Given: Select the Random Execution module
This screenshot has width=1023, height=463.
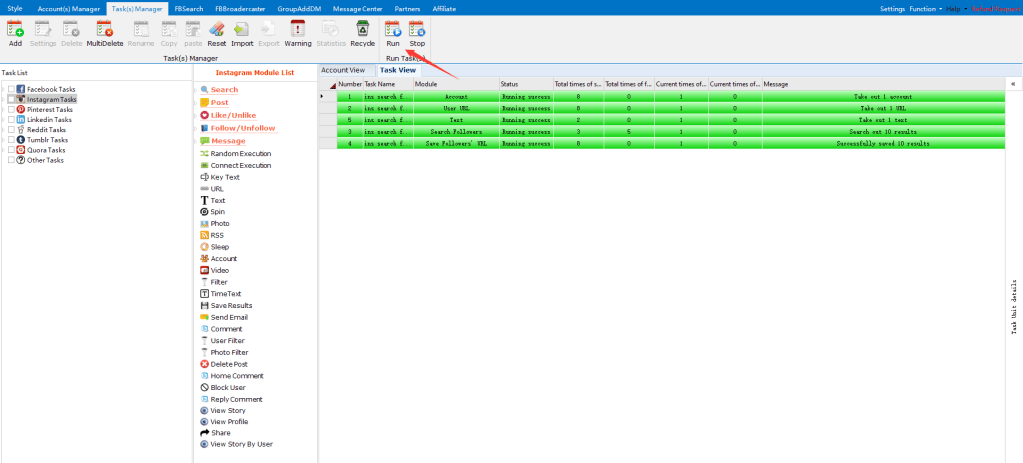Looking at the screenshot, I should point(239,153).
